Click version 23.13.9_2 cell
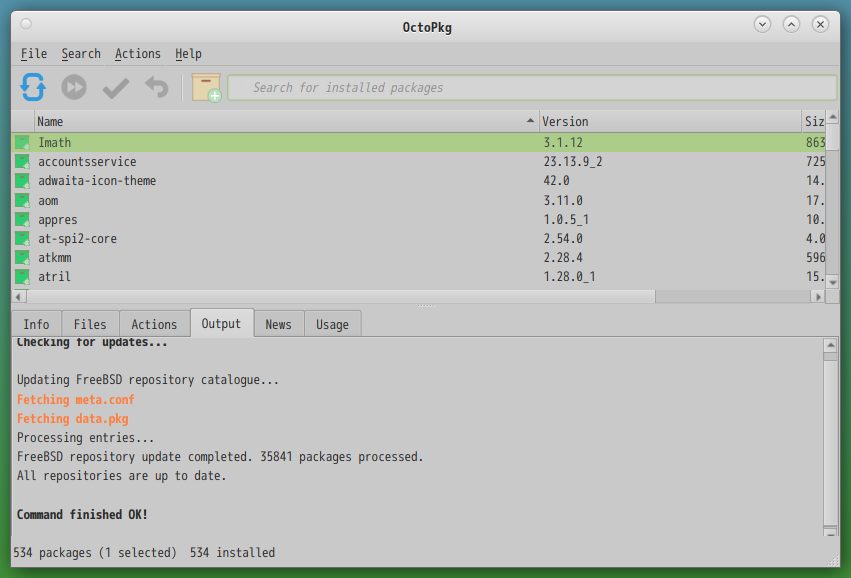Viewport: 851px width, 578px height. 573,162
